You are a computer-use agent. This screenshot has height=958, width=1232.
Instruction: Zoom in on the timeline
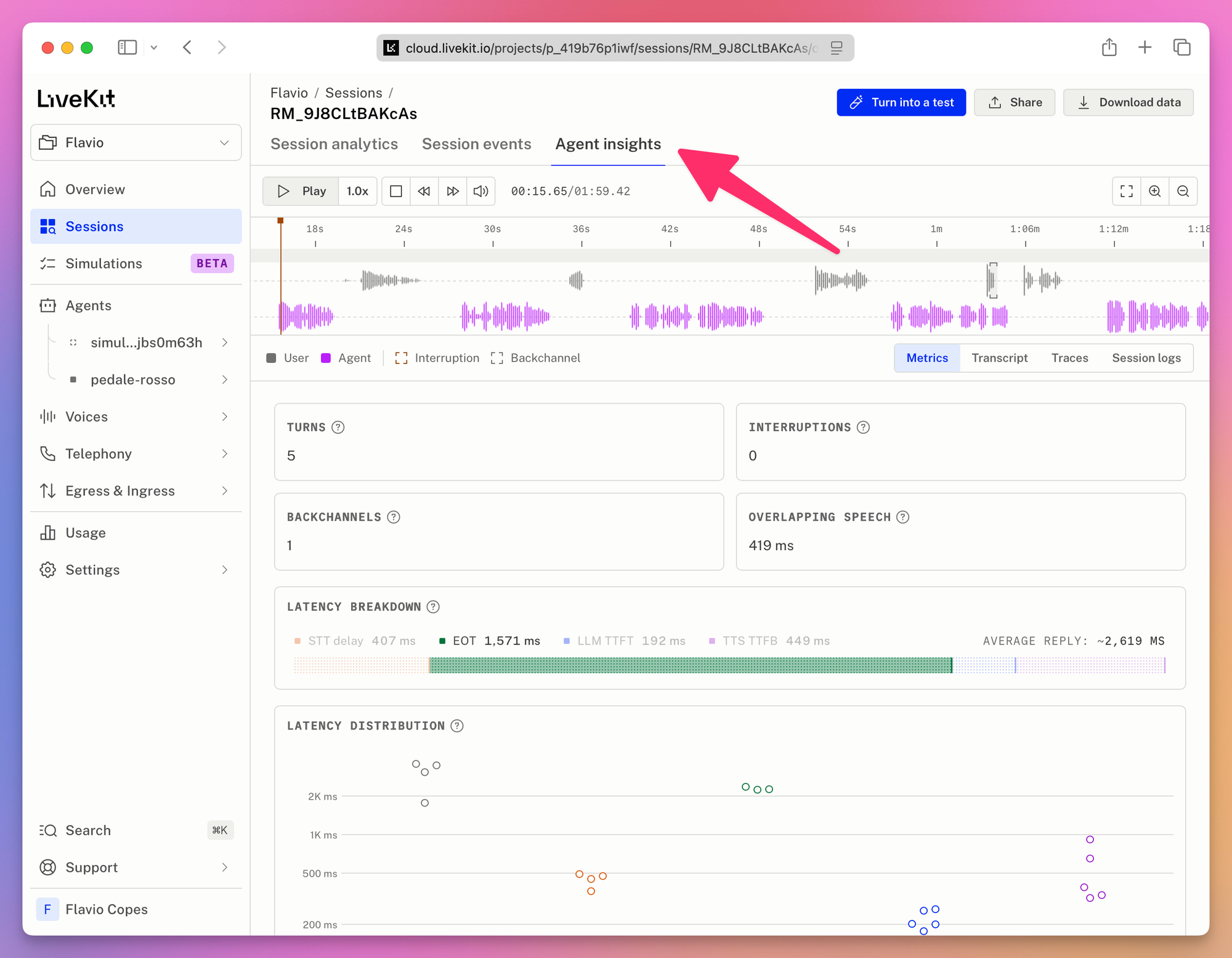[x=1155, y=191]
